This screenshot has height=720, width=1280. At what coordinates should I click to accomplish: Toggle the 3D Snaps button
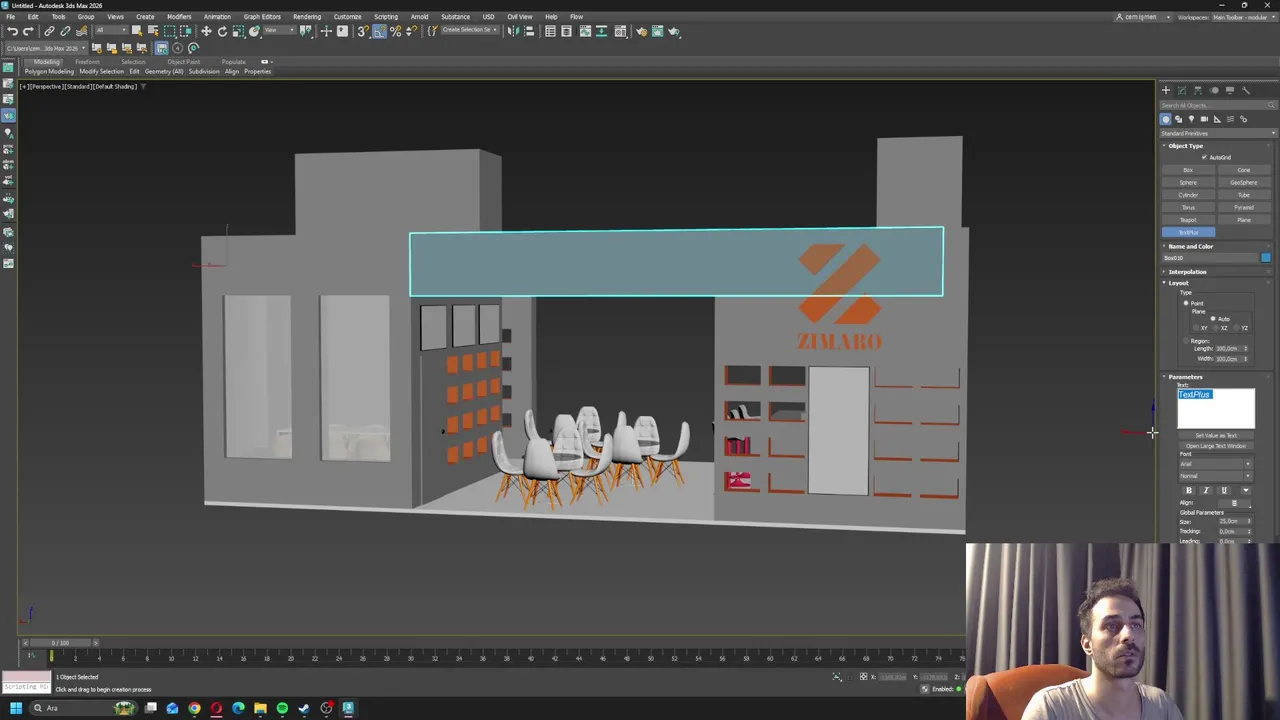click(x=363, y=31)
